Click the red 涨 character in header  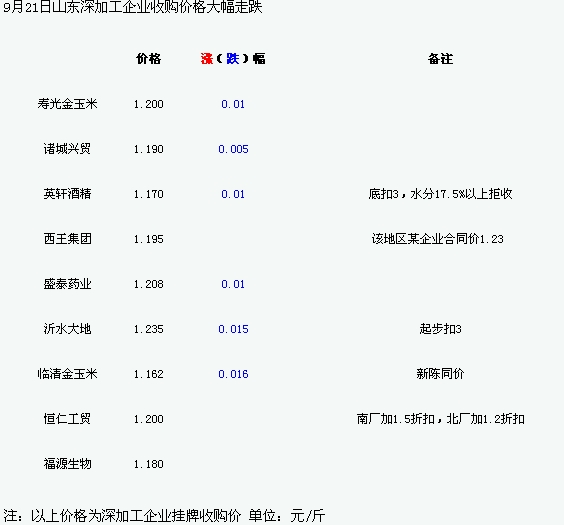click(207, 59)
